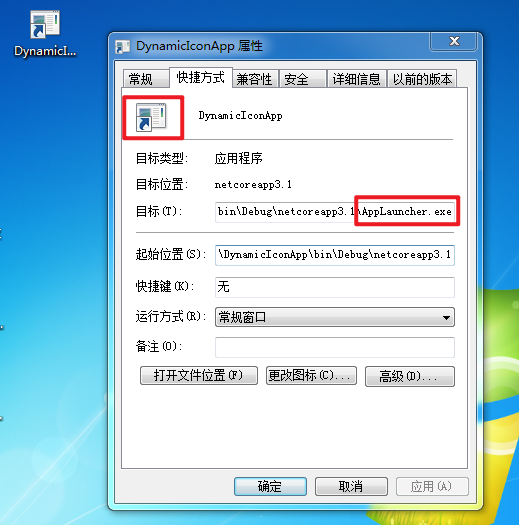Screen dimensions: 519x525
Task: Click the 快捷键 field showing 无
Action: coord(335,287)
